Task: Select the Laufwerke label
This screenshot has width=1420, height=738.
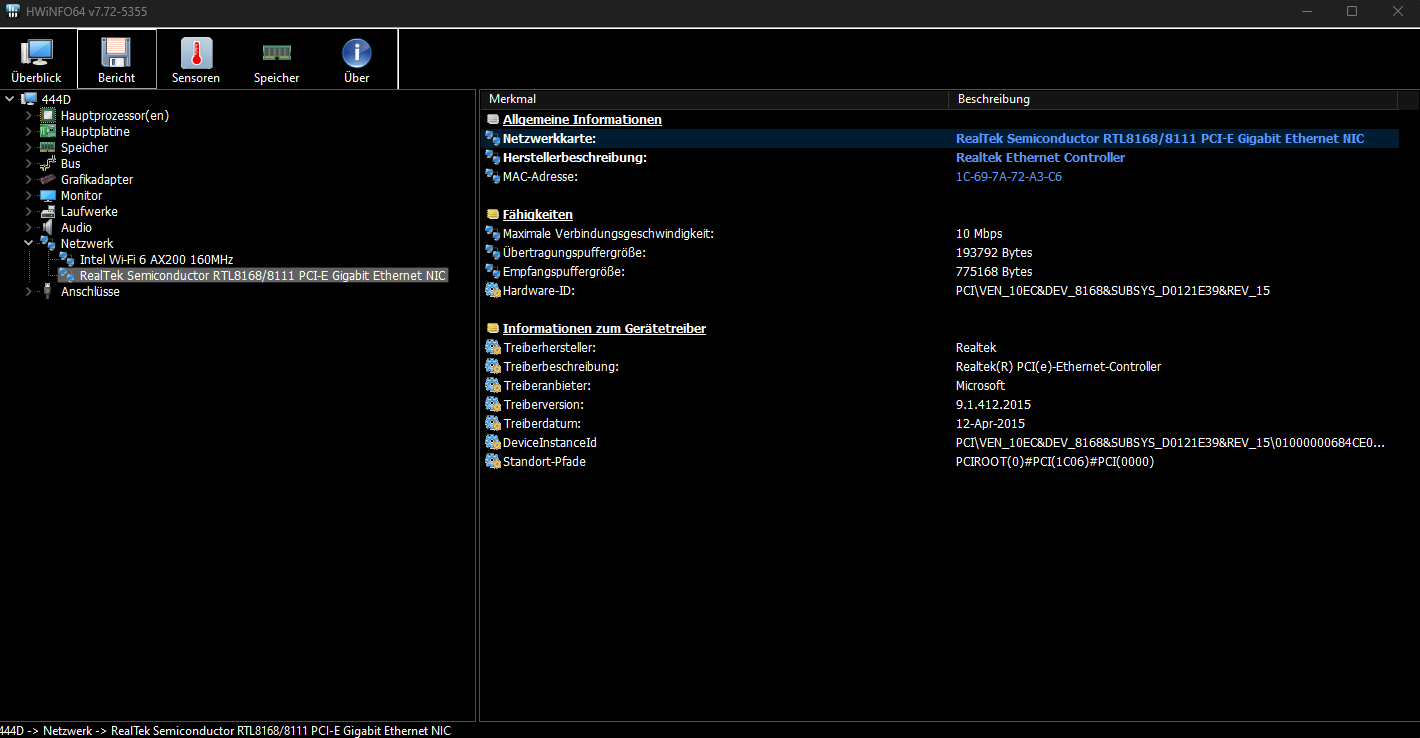Action: point(89,211)
